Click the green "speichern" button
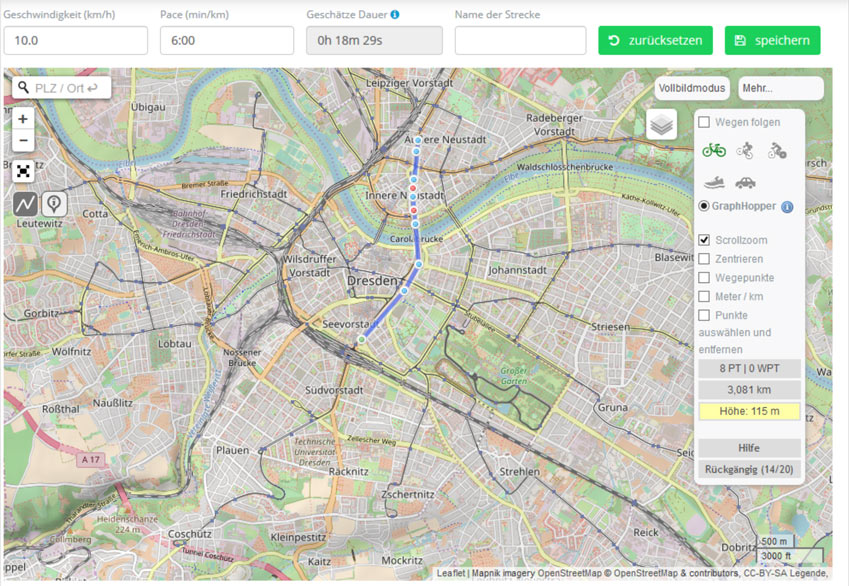Viewport: 849px width, 586px height. click(x=774, y=40)
